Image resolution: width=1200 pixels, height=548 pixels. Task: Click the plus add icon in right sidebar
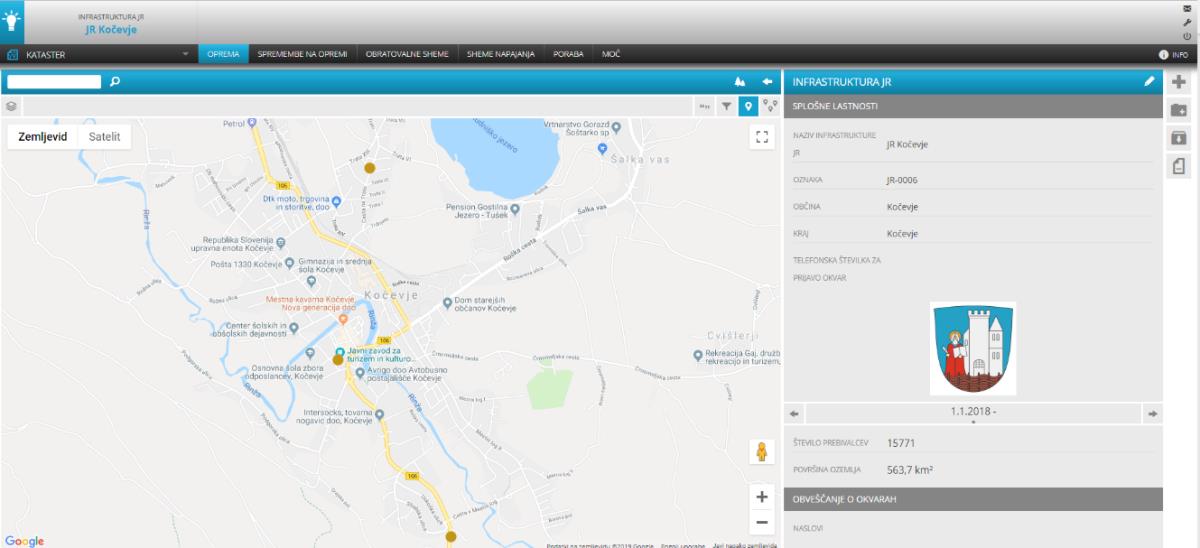tap(1179, 82)
